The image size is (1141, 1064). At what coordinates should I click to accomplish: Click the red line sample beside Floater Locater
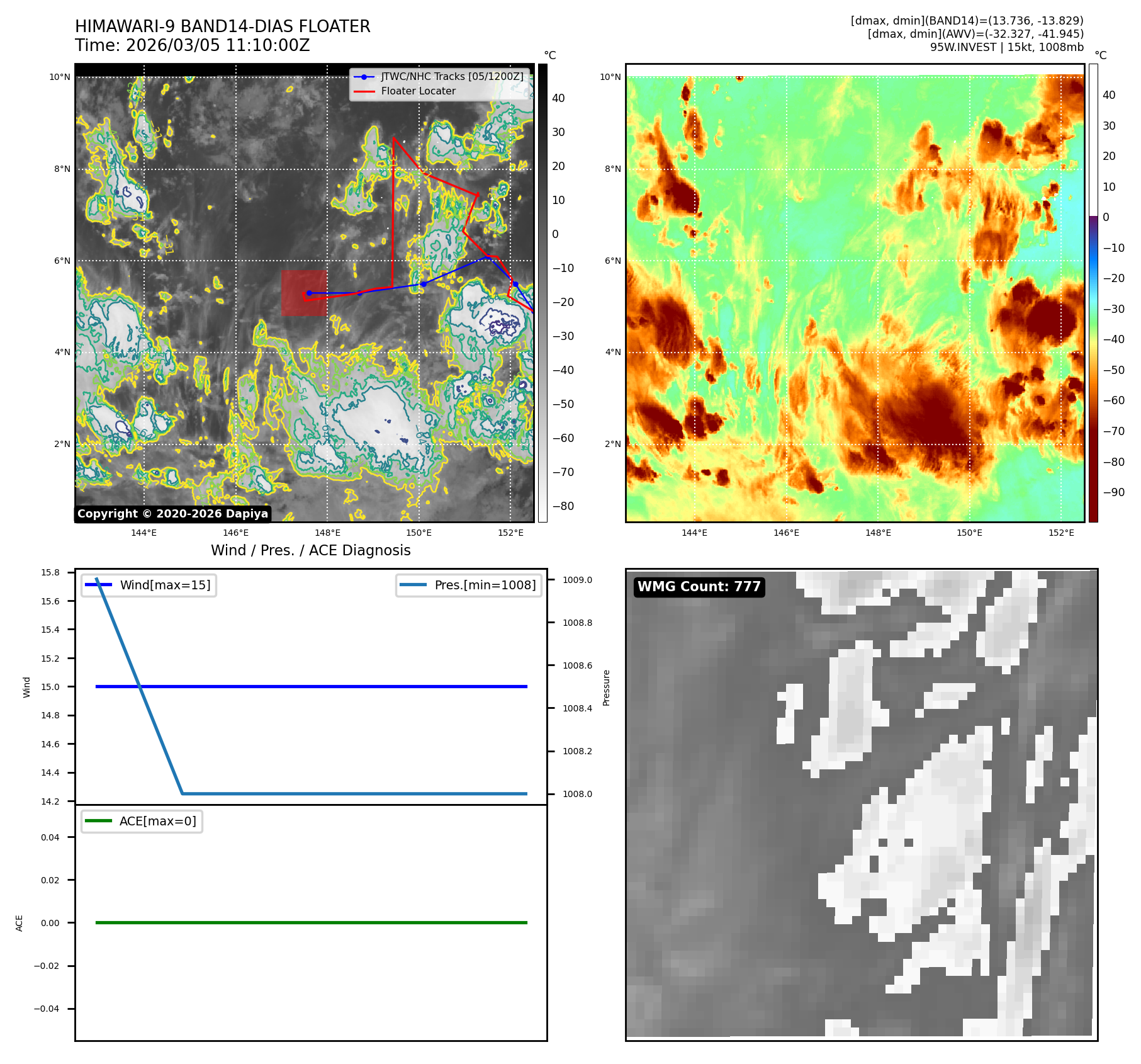(x=364, y=91)
